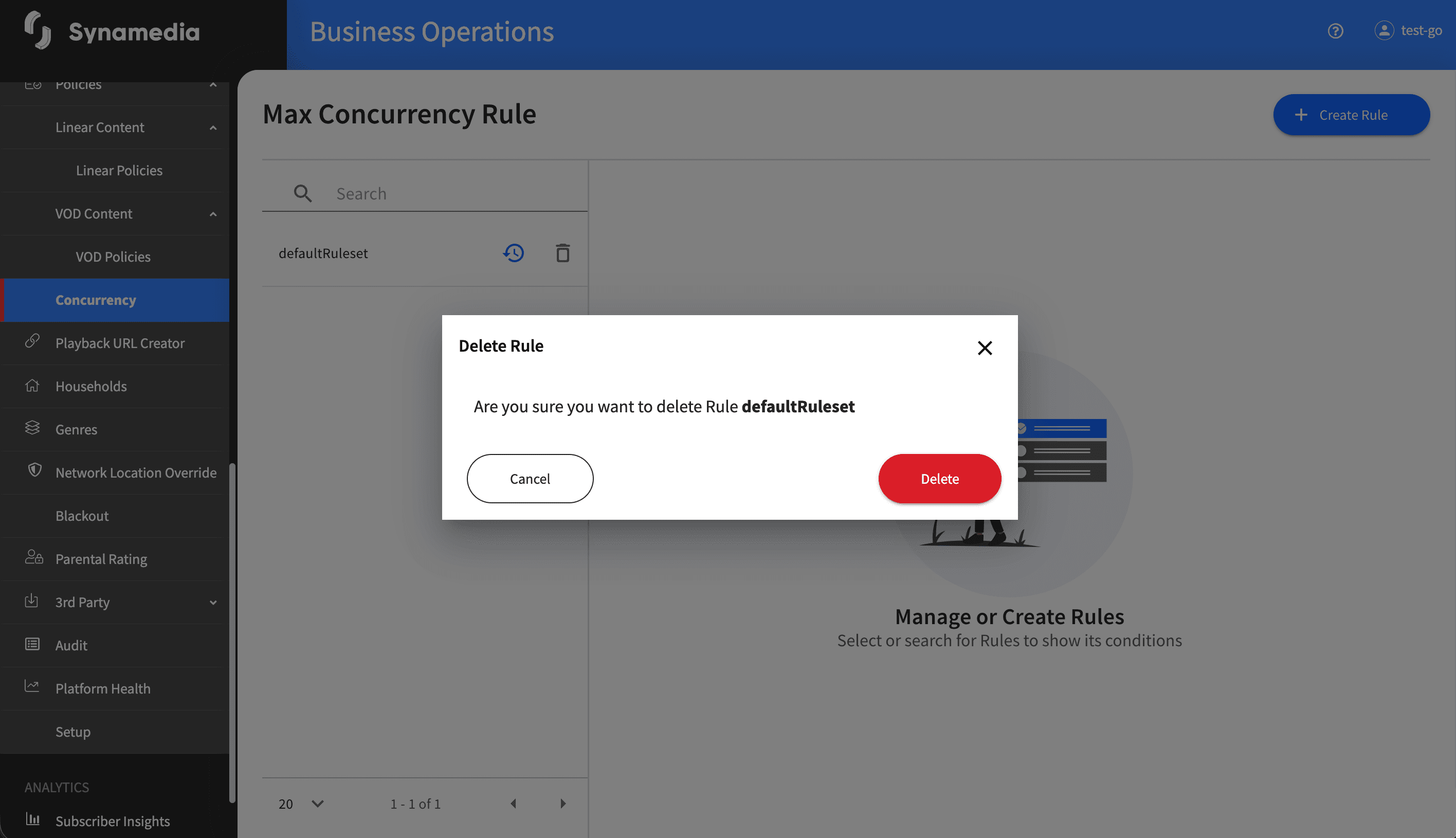Click the Playback URL Creator link icon

(32, 341)
